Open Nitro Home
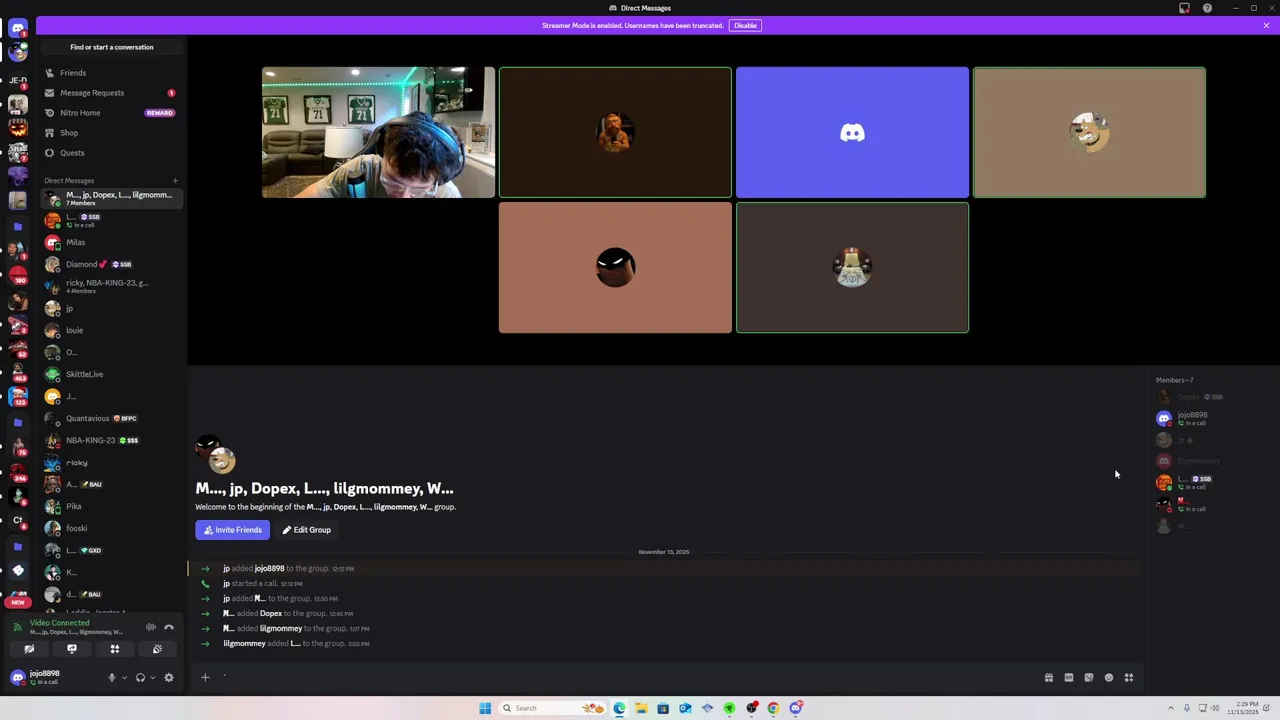 pos(110,113)
